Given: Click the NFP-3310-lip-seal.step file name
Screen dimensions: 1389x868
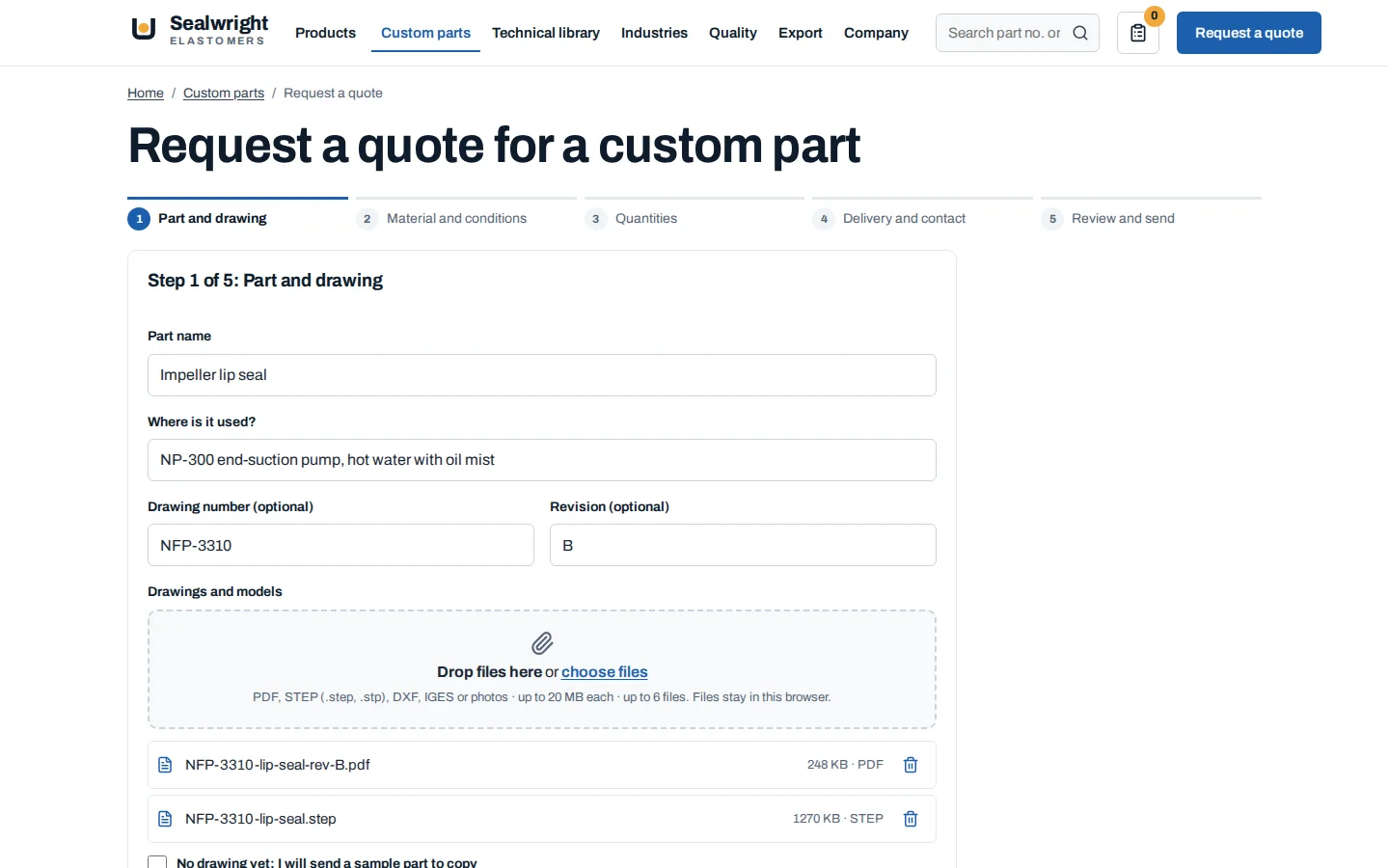Looking at the screenshot, I should tap(260, 819).
